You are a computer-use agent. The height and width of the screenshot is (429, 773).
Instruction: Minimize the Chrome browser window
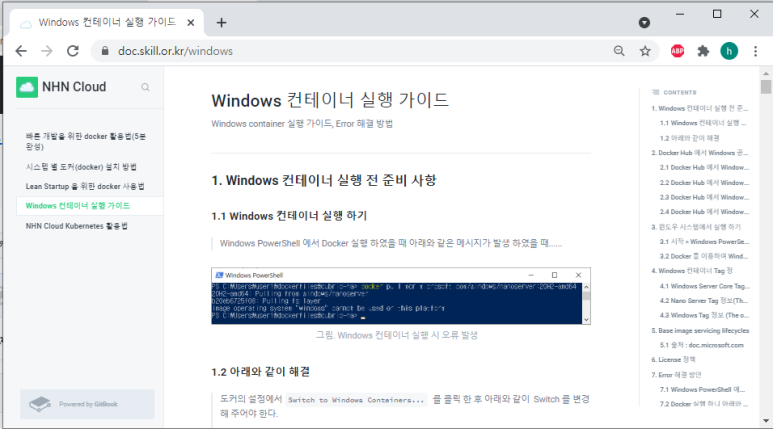point(680,14)
